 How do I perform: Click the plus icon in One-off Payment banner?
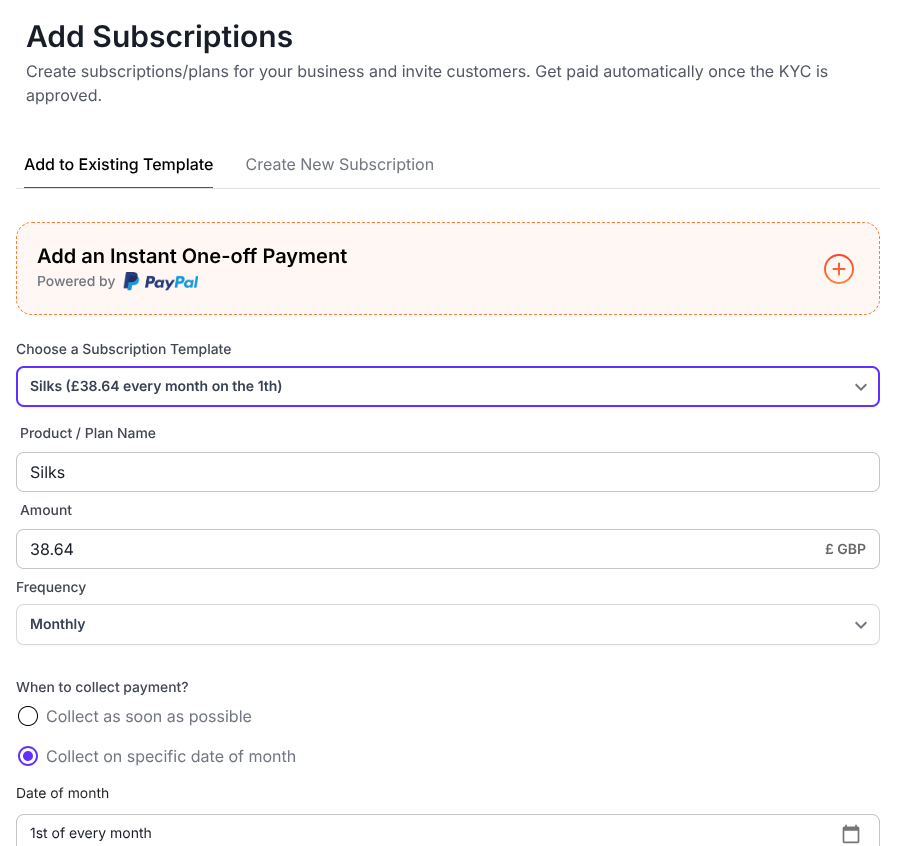coord(838,269)
